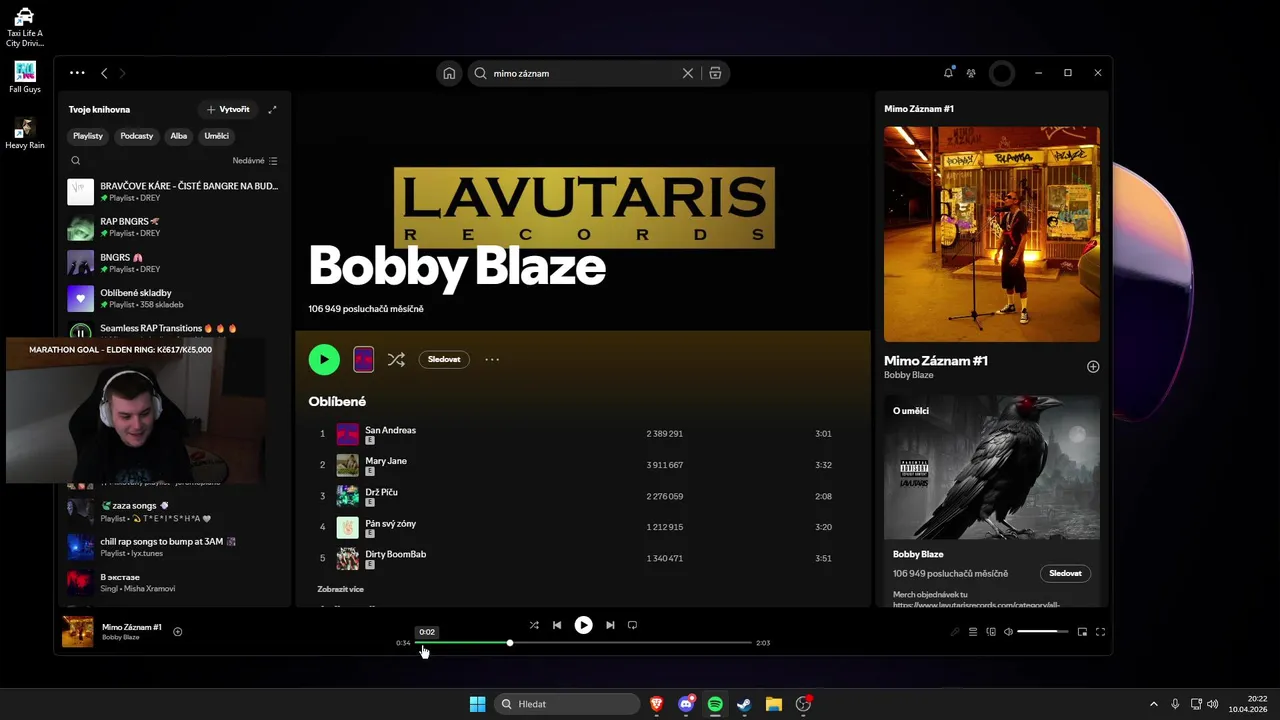Filter library by Umělci
Image resolution: width=1280 pixels, height=720 pixels.
point(217,136)
